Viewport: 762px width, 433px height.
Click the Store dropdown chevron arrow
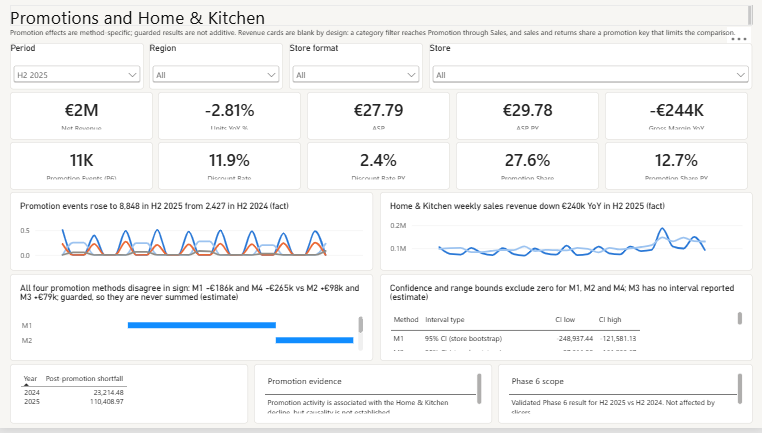(x=741, y=75)
